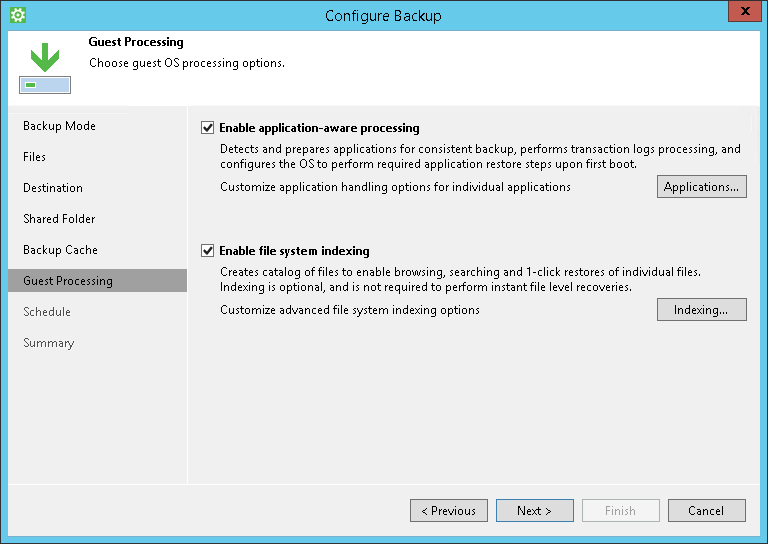Go to the Backup Mode step
Screen dimensions: 768x544
(x=59, y=126)
